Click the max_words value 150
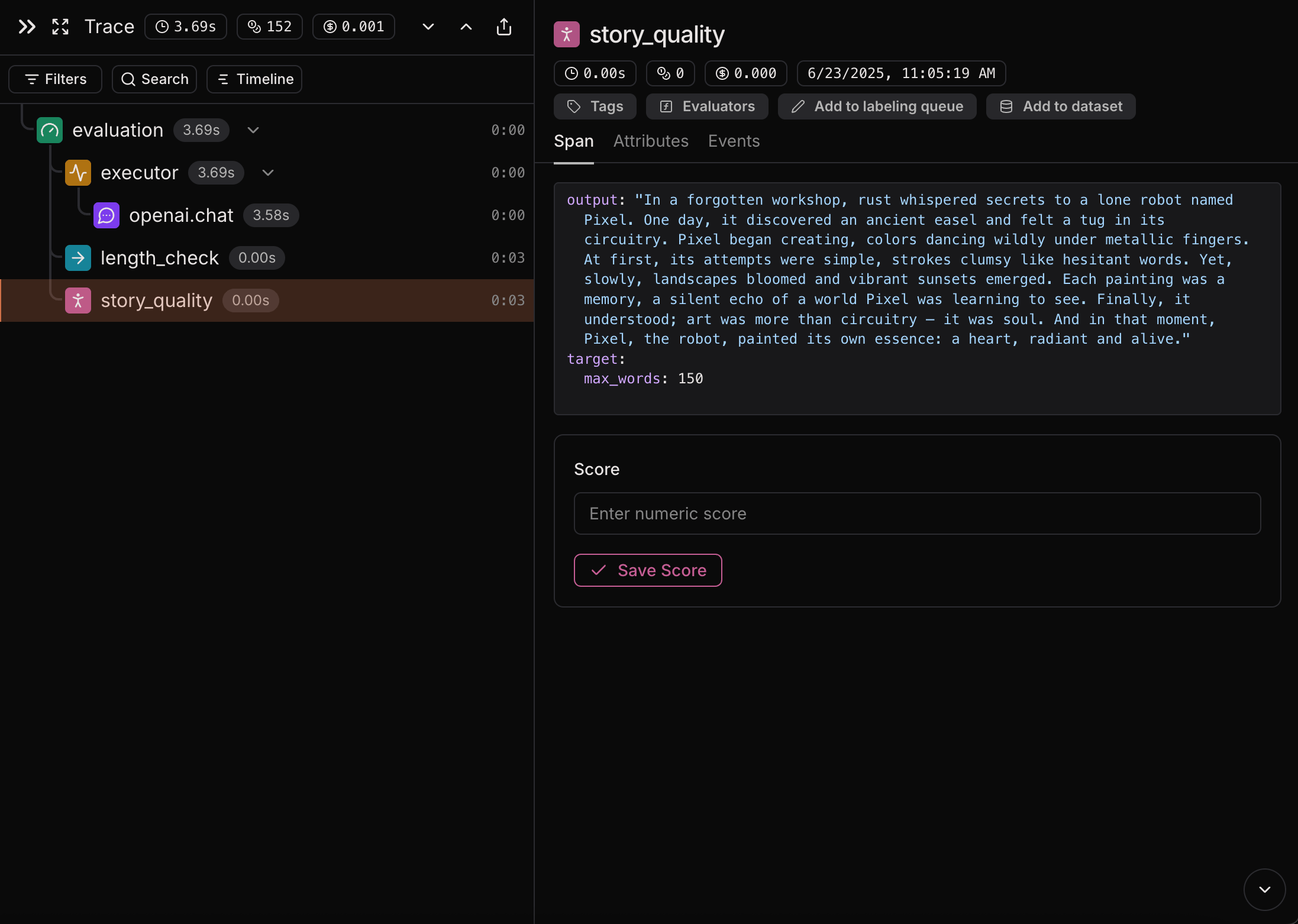Viewport: 1298px width, 924px height. [x=690, y=379]
